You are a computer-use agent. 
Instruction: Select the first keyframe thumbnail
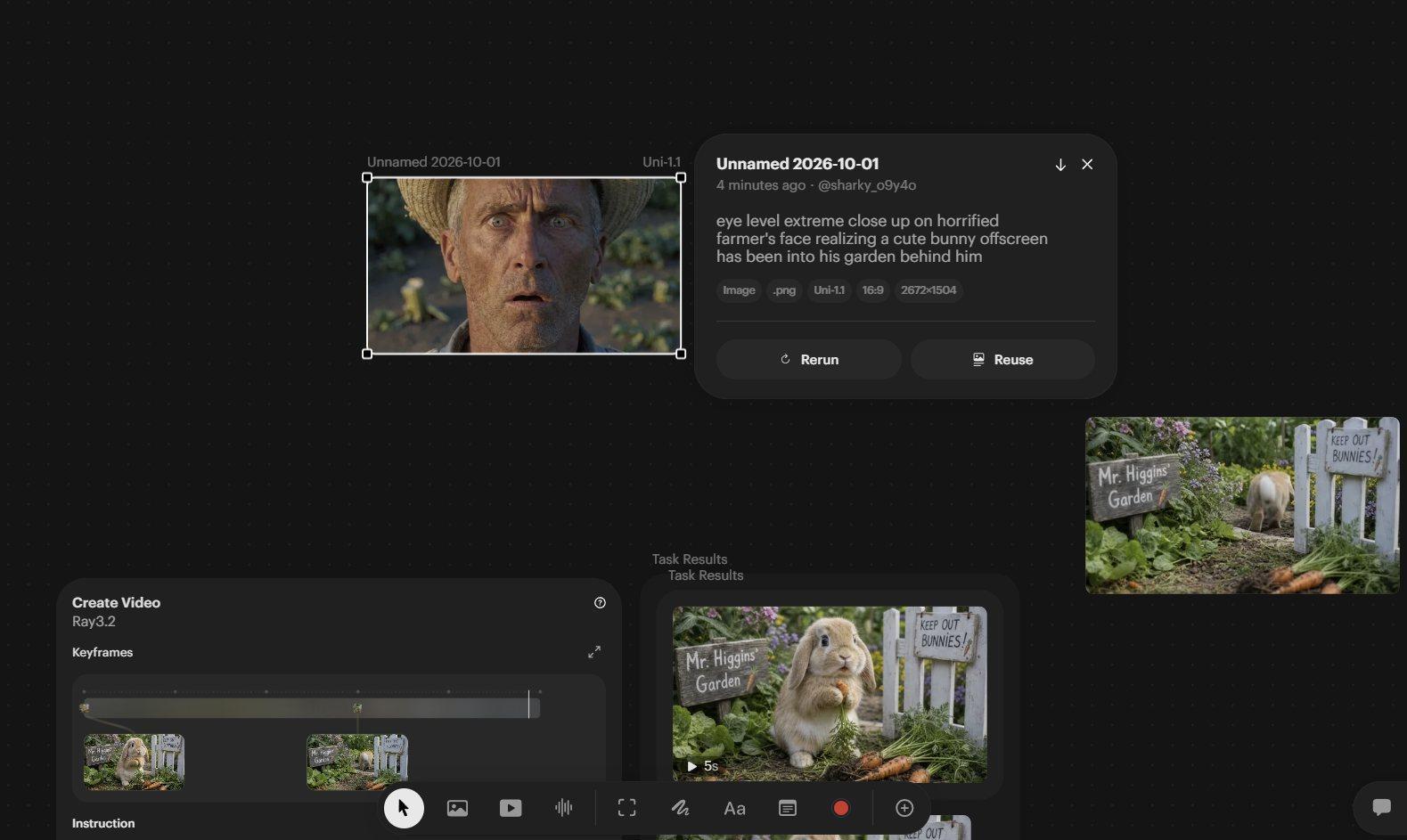tap(134, 762)
